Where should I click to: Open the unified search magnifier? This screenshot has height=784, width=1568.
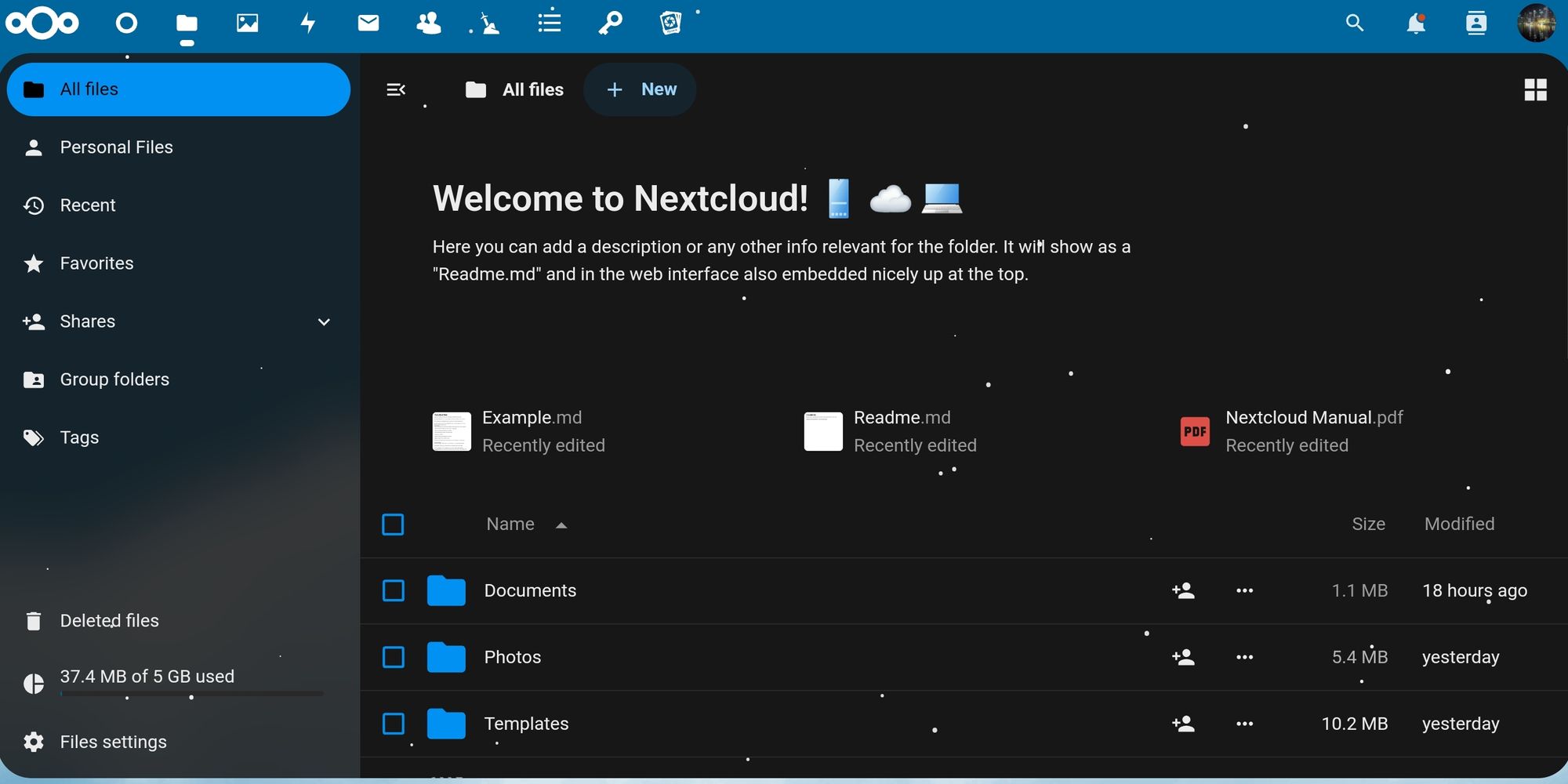coord(1355,23)
